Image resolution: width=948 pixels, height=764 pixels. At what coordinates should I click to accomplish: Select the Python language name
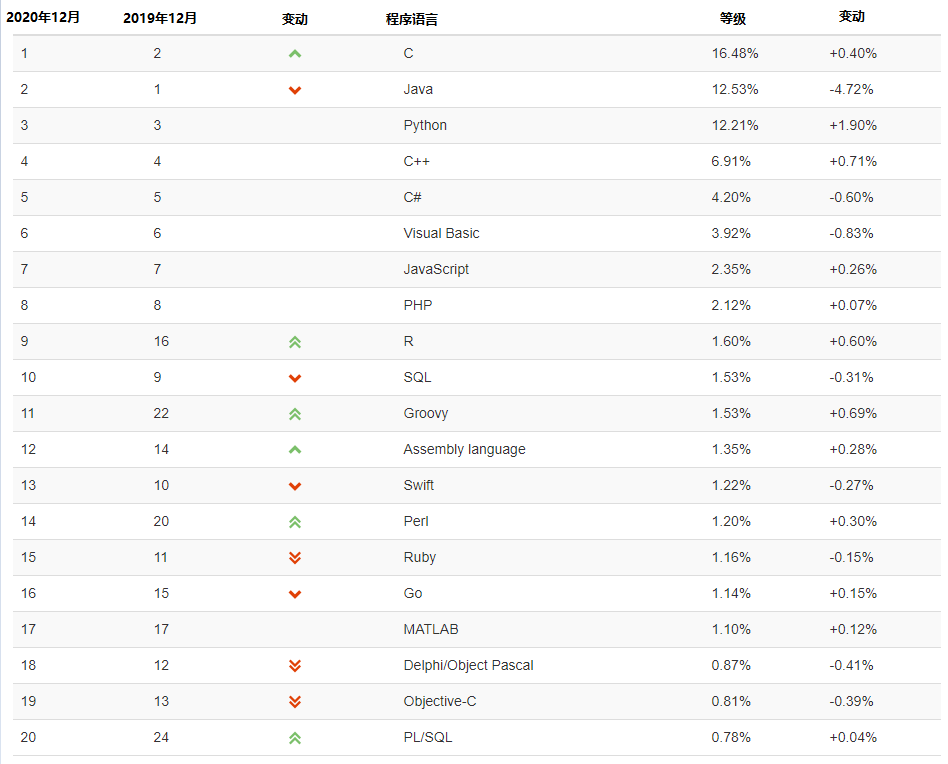(425, 125)
